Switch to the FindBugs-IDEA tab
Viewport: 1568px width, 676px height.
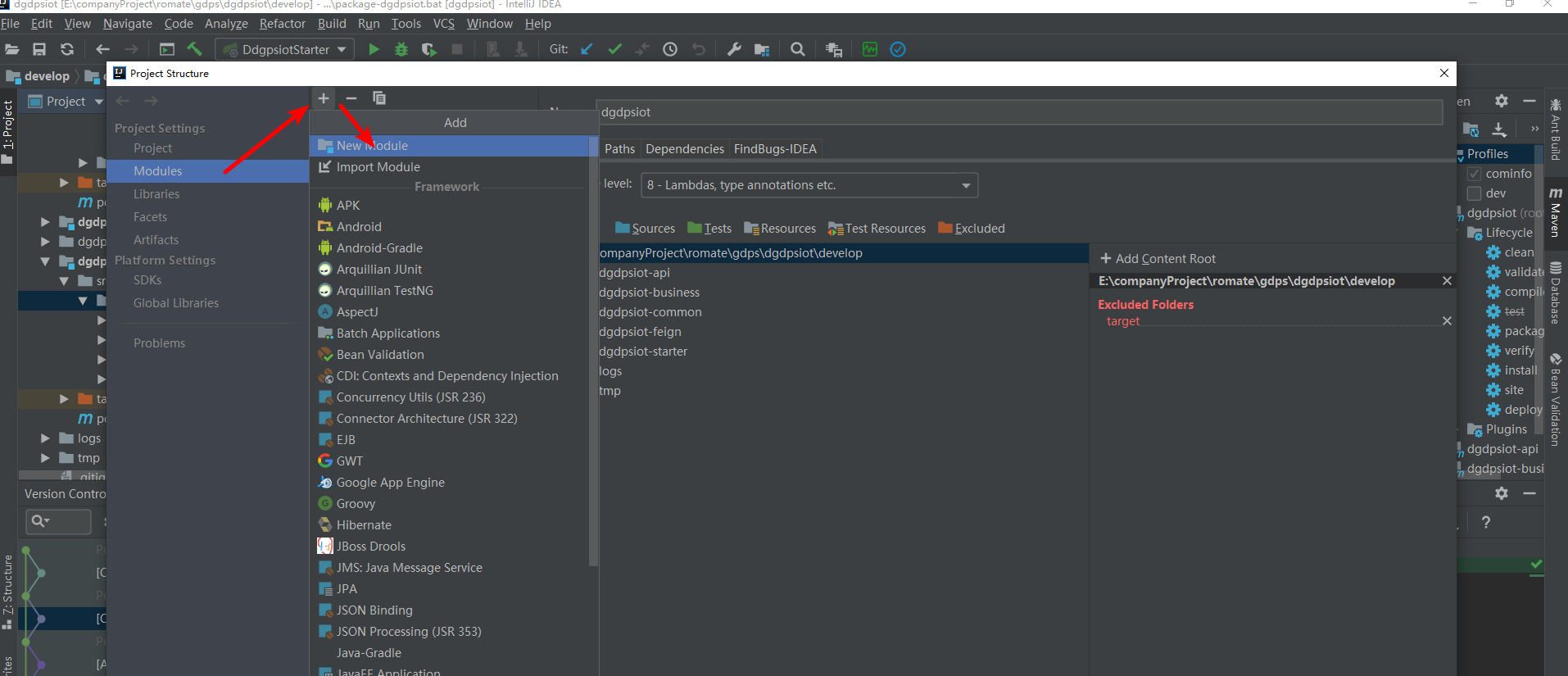(x=775, y=149)
